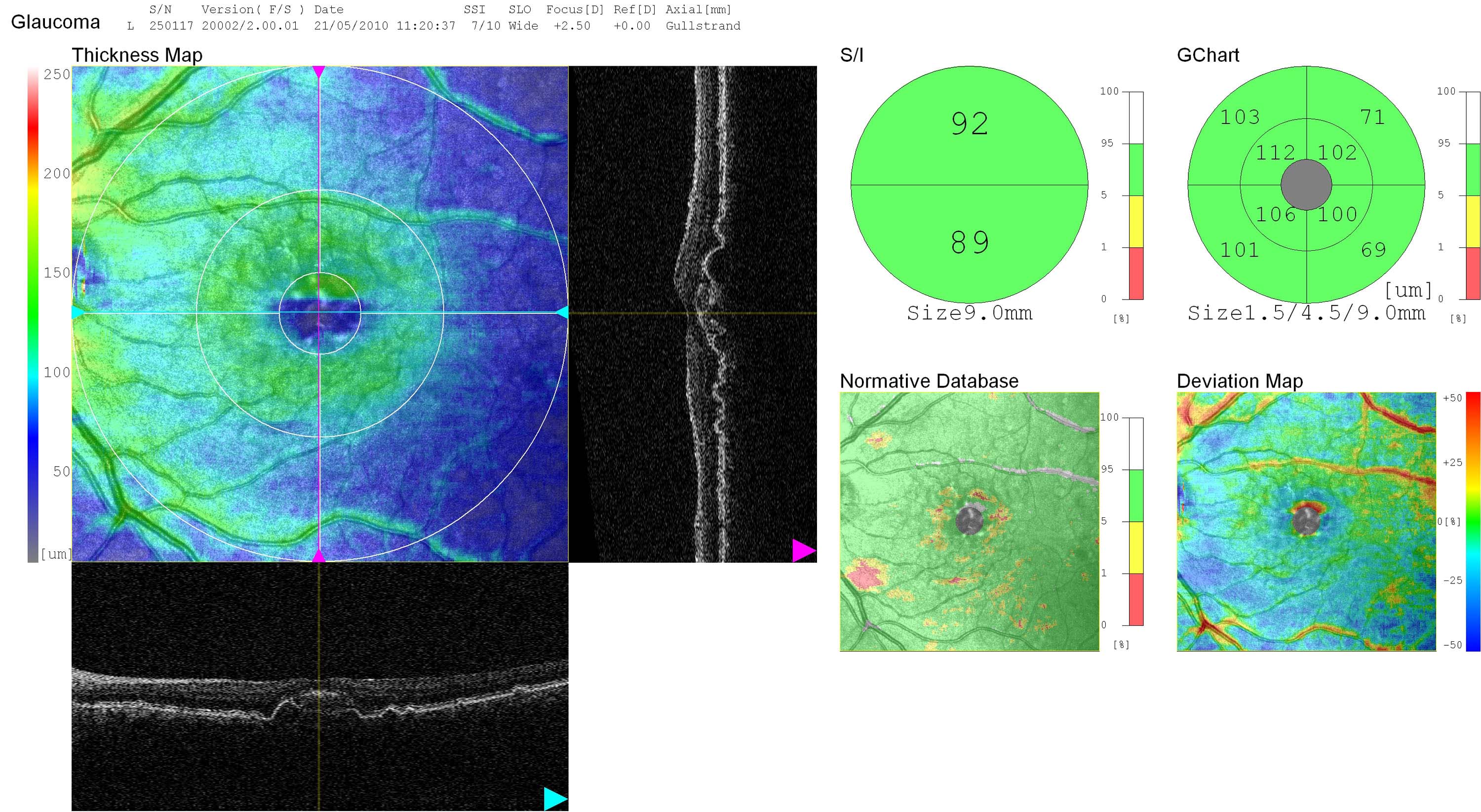Click the 250 label on thickness scale
Image resolution: width=1481 pixels, height=812 pixels.
click(x=57, y=74)
